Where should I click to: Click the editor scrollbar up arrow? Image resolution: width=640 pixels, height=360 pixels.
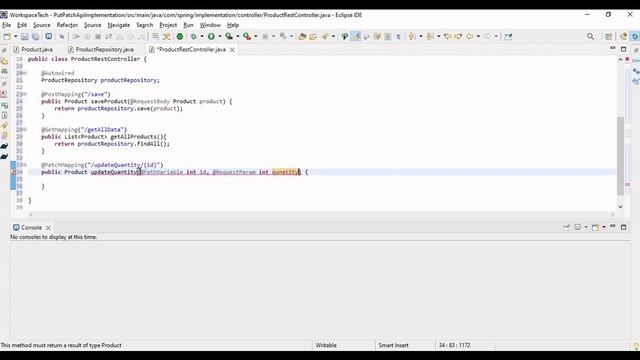point(620,59)
